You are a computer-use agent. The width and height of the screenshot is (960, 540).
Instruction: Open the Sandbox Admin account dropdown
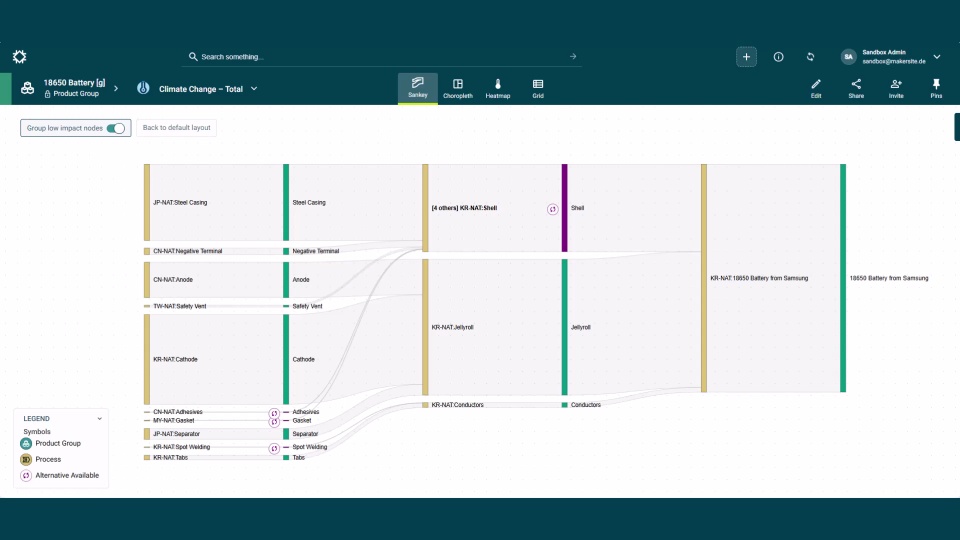(936, 57)
